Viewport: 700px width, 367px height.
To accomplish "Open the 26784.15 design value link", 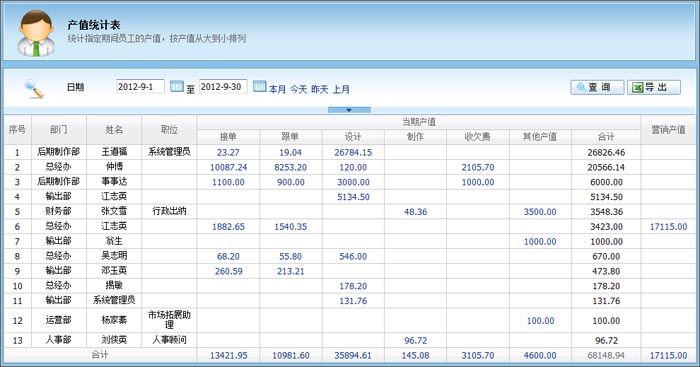I will [x=353, y=152].
